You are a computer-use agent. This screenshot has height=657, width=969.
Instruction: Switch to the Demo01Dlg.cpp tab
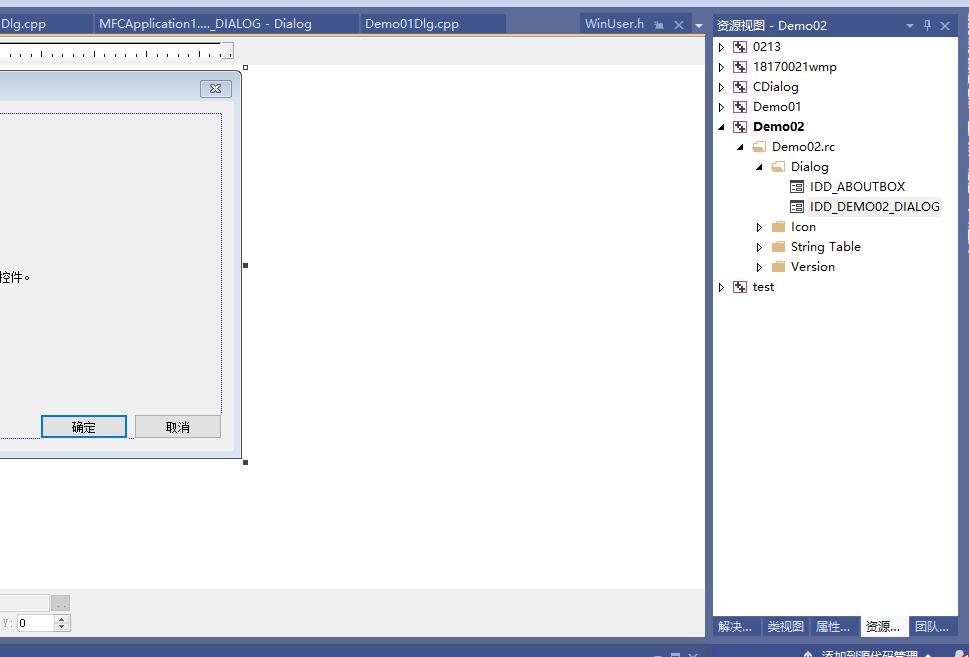pyautogui.click(x=412, y=24)
